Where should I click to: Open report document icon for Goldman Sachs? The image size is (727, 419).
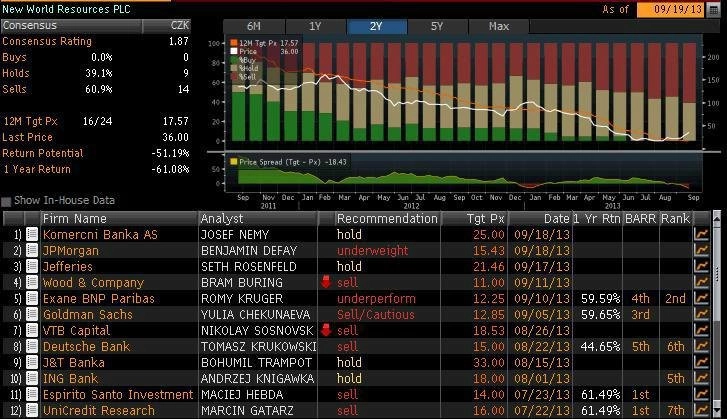click(32, 314)
